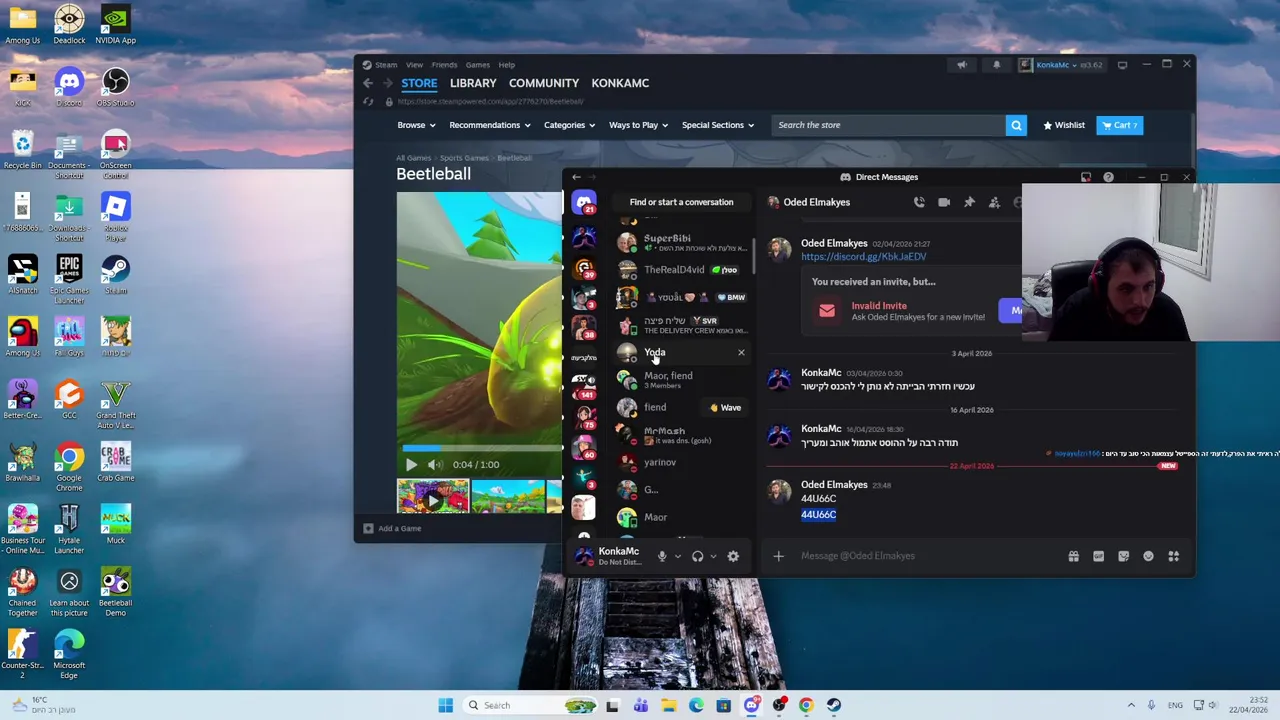Click Find or start a conversation
This screenshot has height=720, width=1280.
[681, 202]
